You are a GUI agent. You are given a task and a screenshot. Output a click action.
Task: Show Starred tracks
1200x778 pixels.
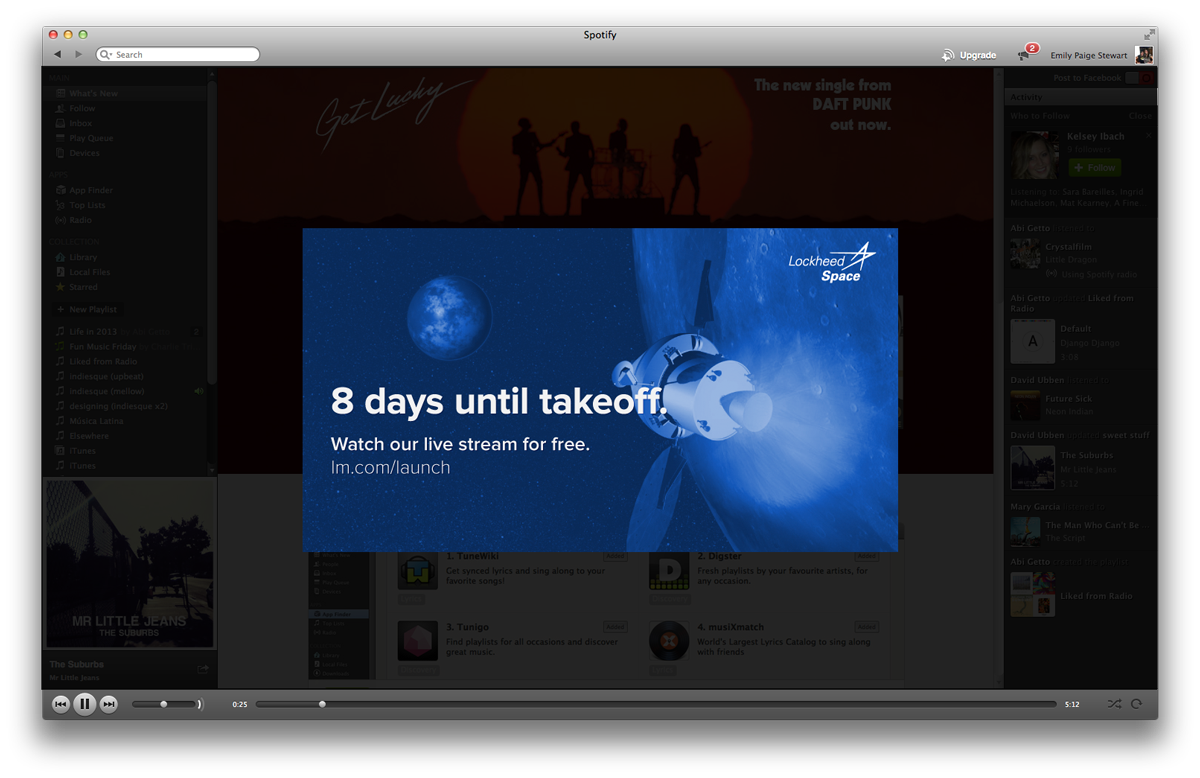click(x=85, y=287)
